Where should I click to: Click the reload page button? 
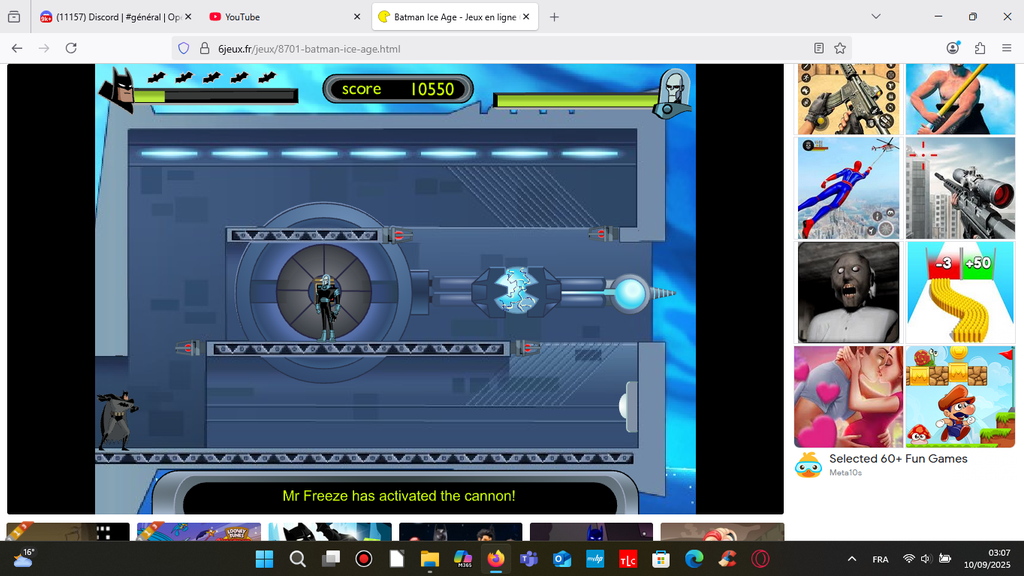71,48
